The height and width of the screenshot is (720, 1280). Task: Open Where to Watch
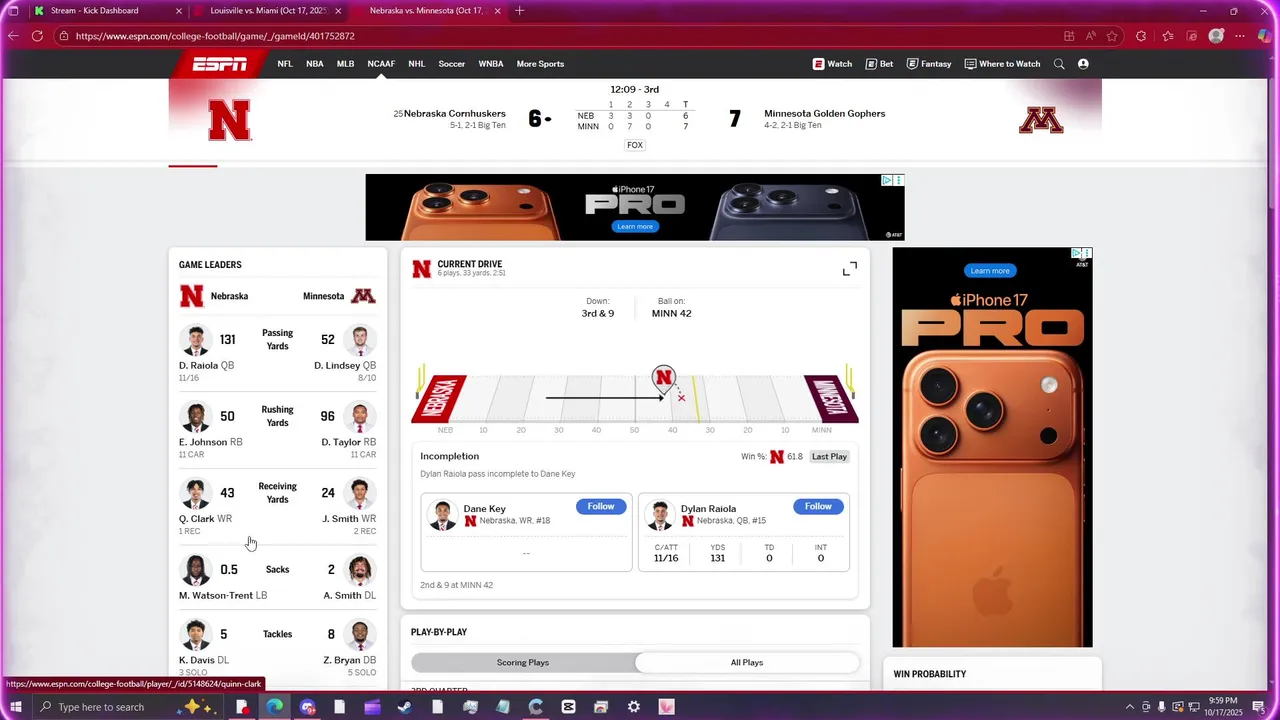point(1002,64)
